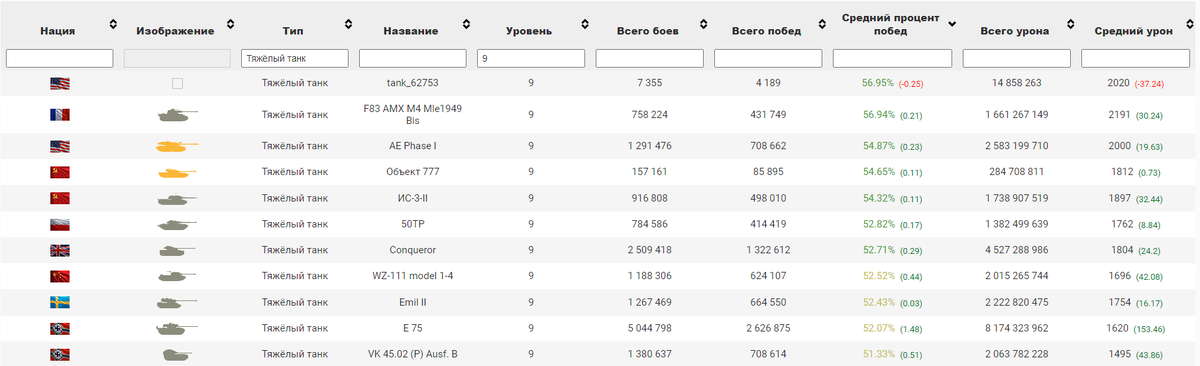The image size is (1200, 366).
Task: Focus the Уровень filter field containing 9
Action: click(531, 59)
